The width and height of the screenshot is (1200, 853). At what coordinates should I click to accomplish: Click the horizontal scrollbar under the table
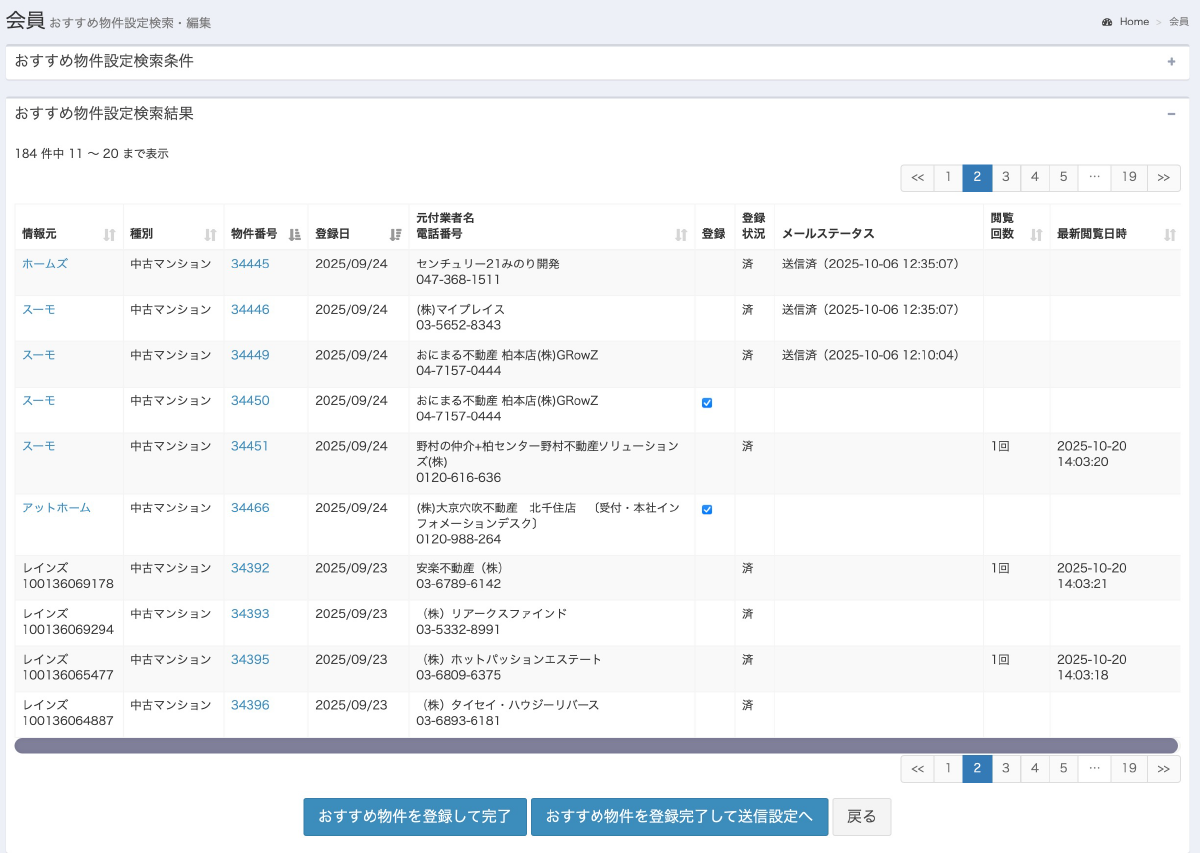point(596,746)
